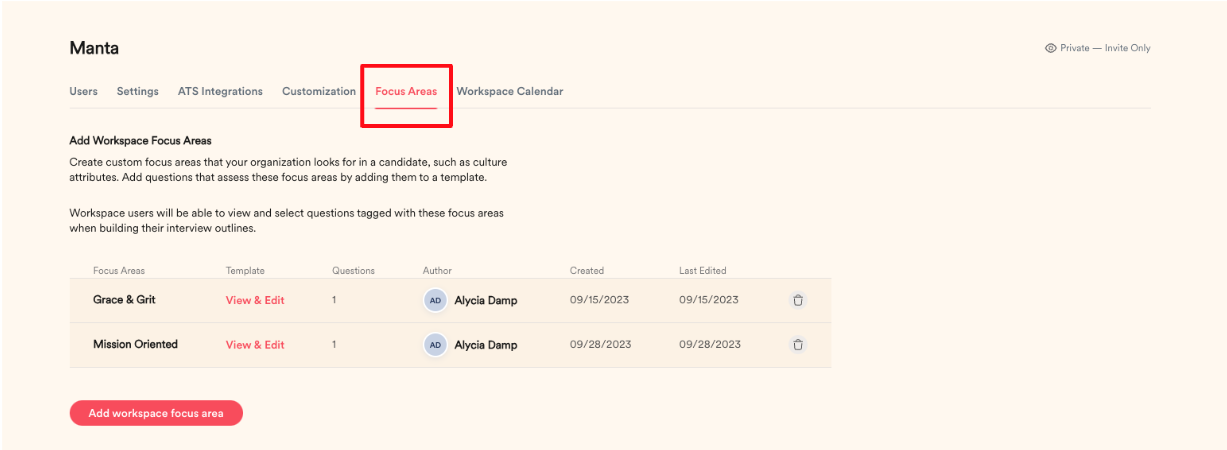Click the Grace & Grit focus area name
Image resolution: width=1227 pixels, height=450 pixels.
(x=124, y=300)
